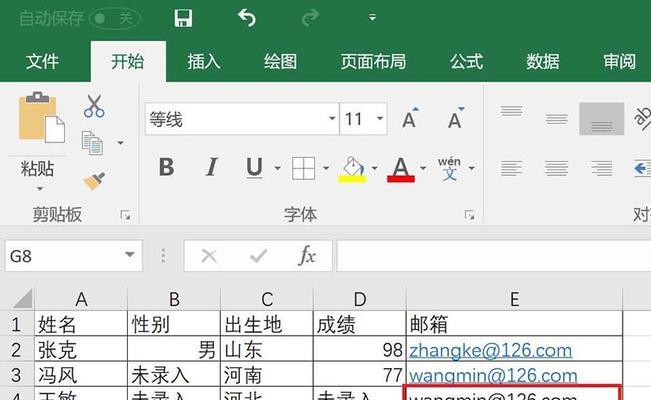The width and height of the screenshot is (651, 400).
Task: Click the Copy icon
Action: pos(92,143)
